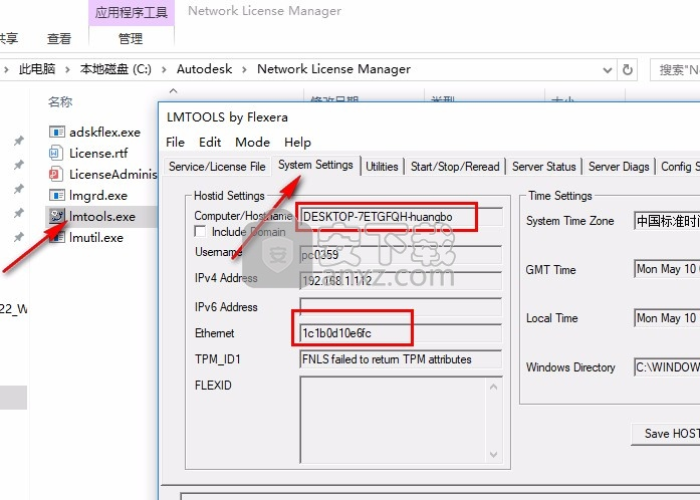Screen dimensions: 700x500
Task: Click the Computer/Hostname field
Action: [x=400, y=217]
